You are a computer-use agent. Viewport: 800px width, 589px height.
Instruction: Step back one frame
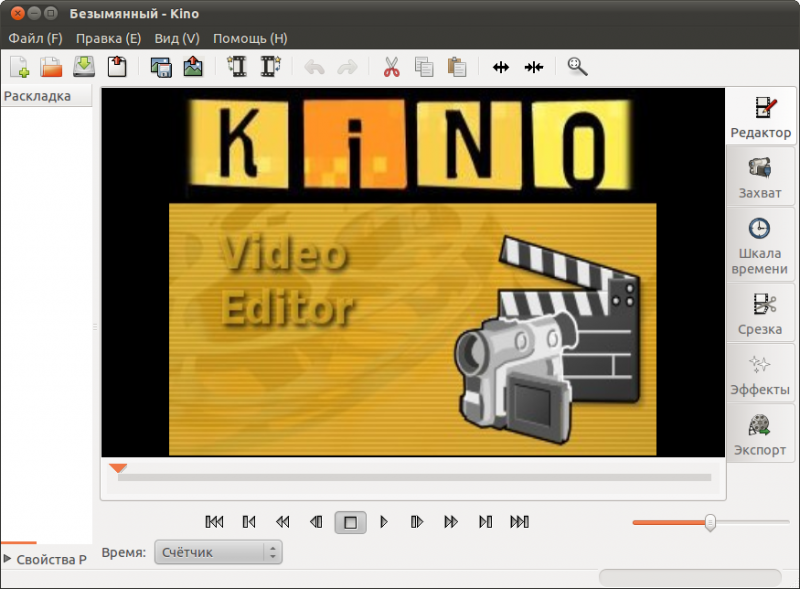click(x=316, y=522)
